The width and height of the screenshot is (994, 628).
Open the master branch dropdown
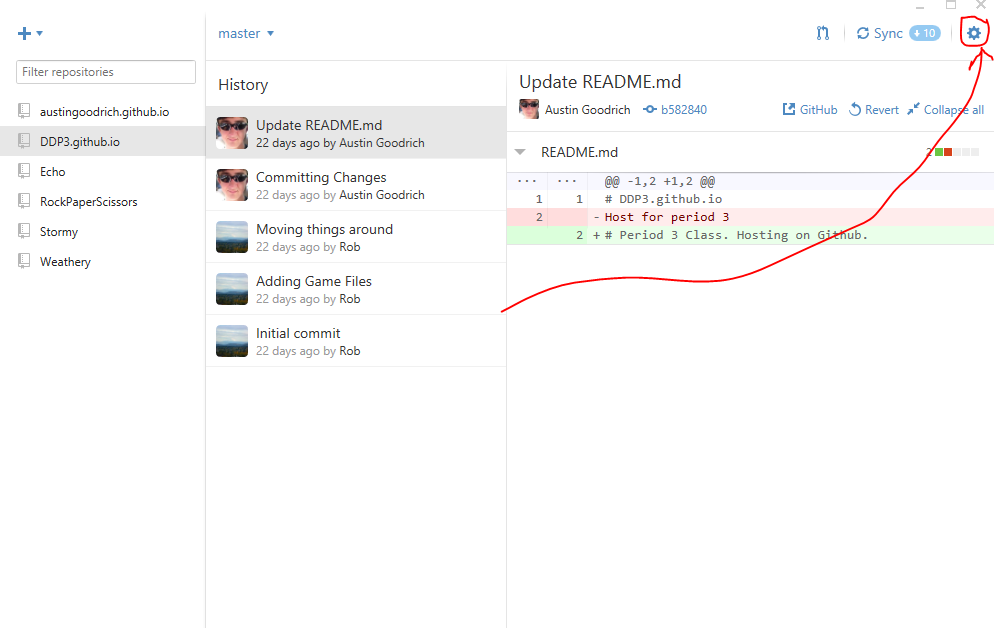coord(246,33)
